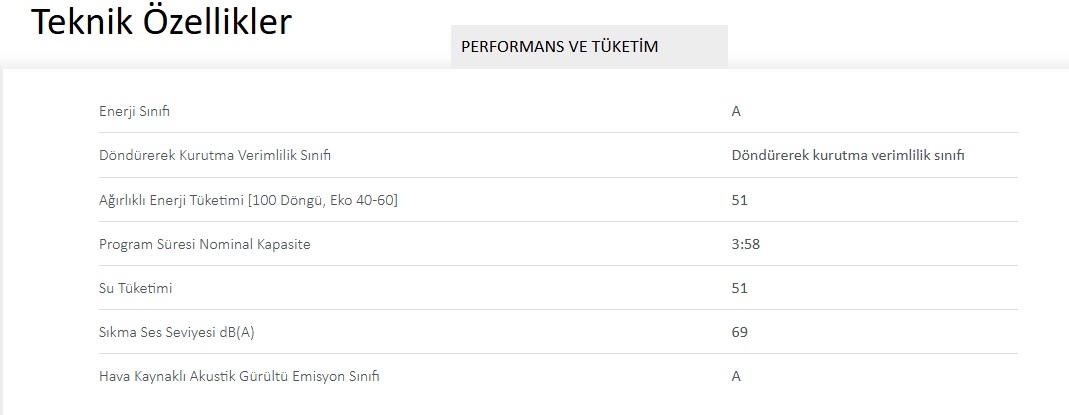
Task: Open the PERFORMANS VE TÜKETİM tab
Action: (589, 46)
